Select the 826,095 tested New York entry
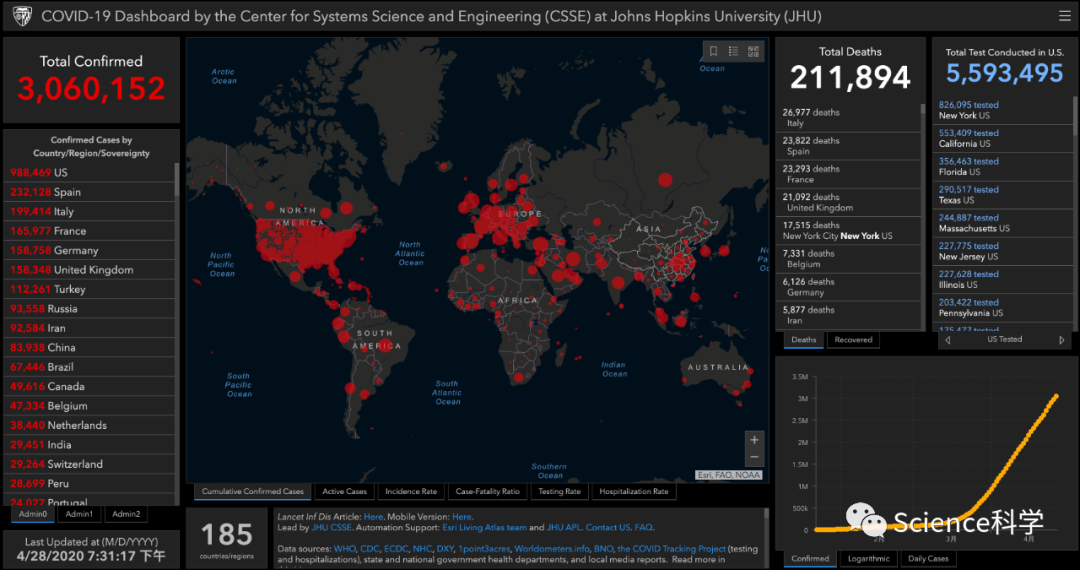 pyautogui.click(x=1003, y=110)
